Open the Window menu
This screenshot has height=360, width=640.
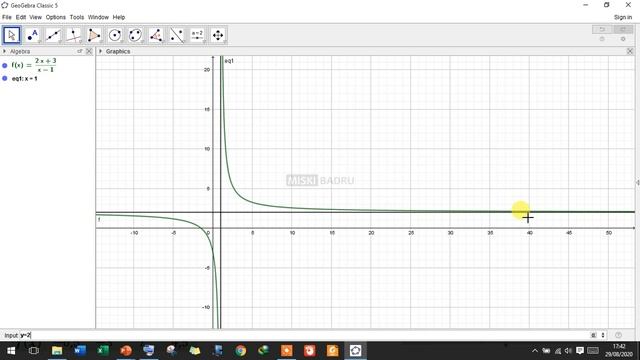98,17
